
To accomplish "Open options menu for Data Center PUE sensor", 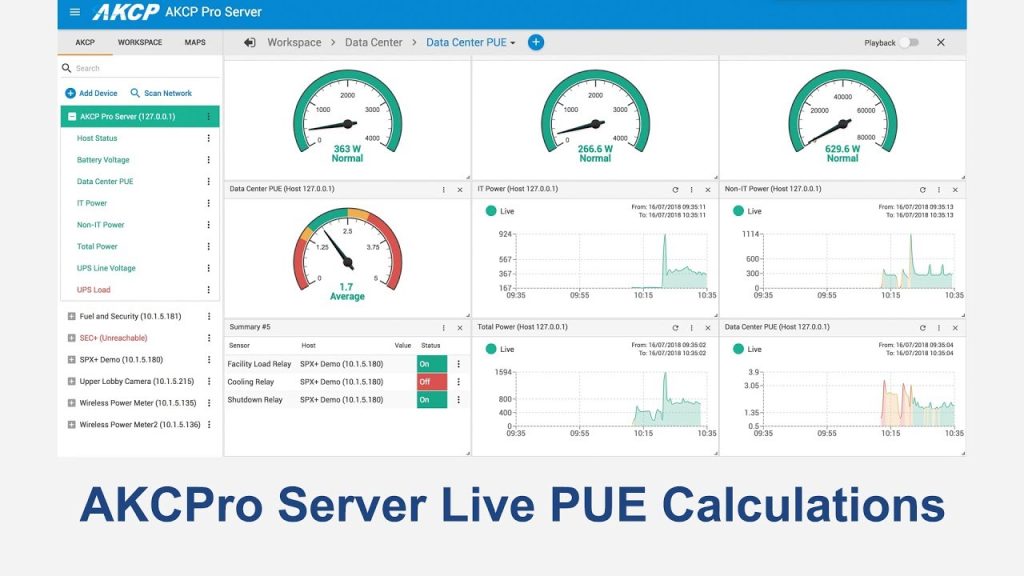I will click(x=208, y=181).
